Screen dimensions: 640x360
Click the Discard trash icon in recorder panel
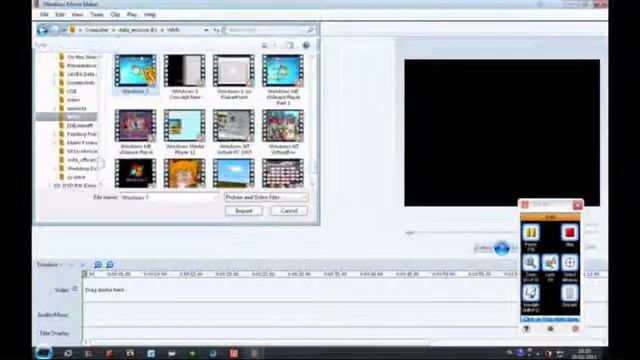[569, 293]
